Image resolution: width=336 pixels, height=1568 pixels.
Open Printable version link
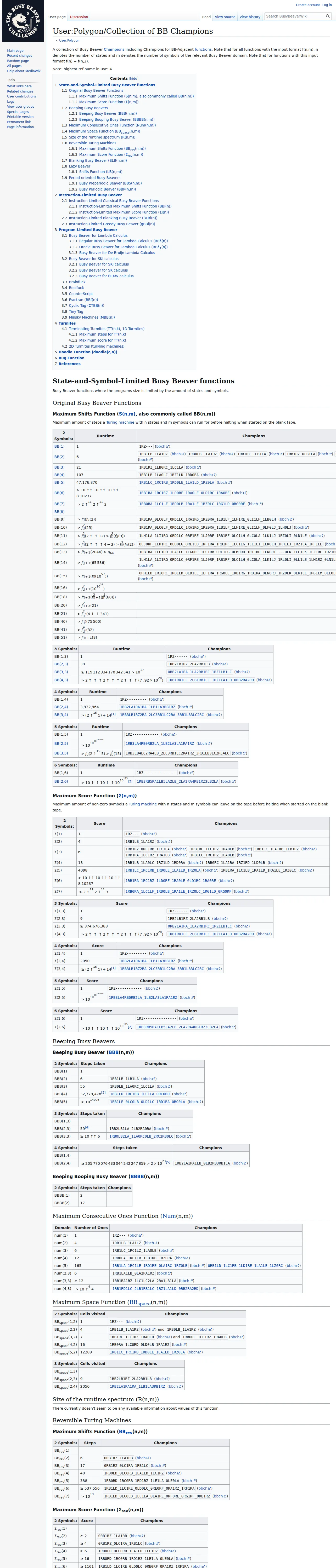[20, 116]
